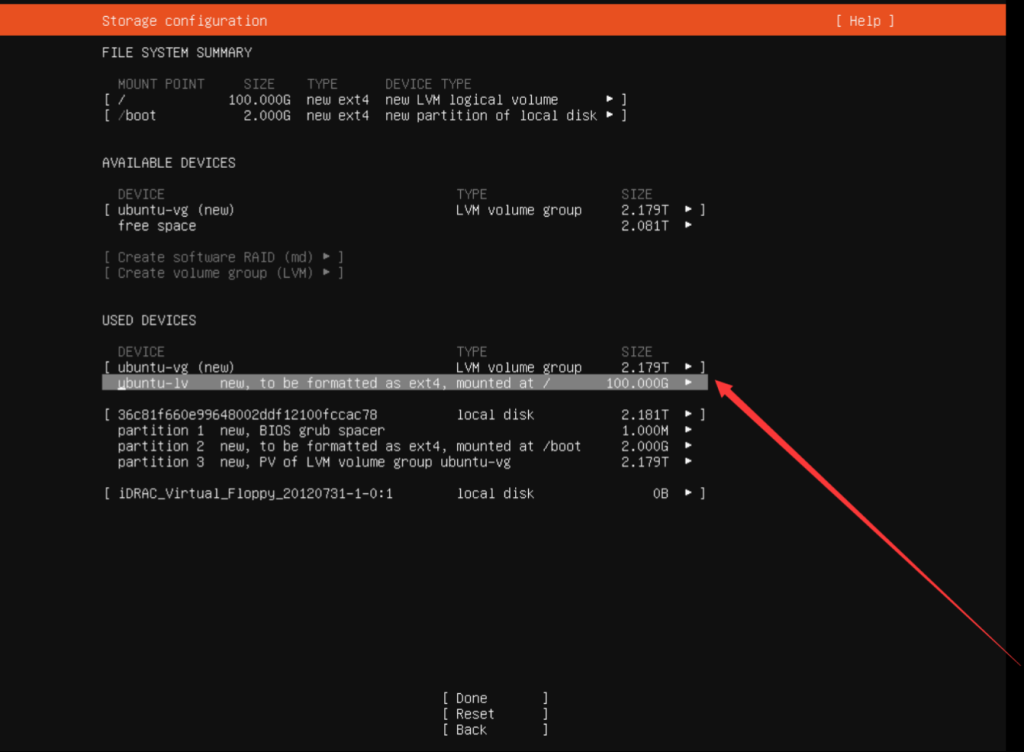Expand the root mount point arrow
Image resolution: width=1024 pixels, height=752 pixels.
click(610, 100)
